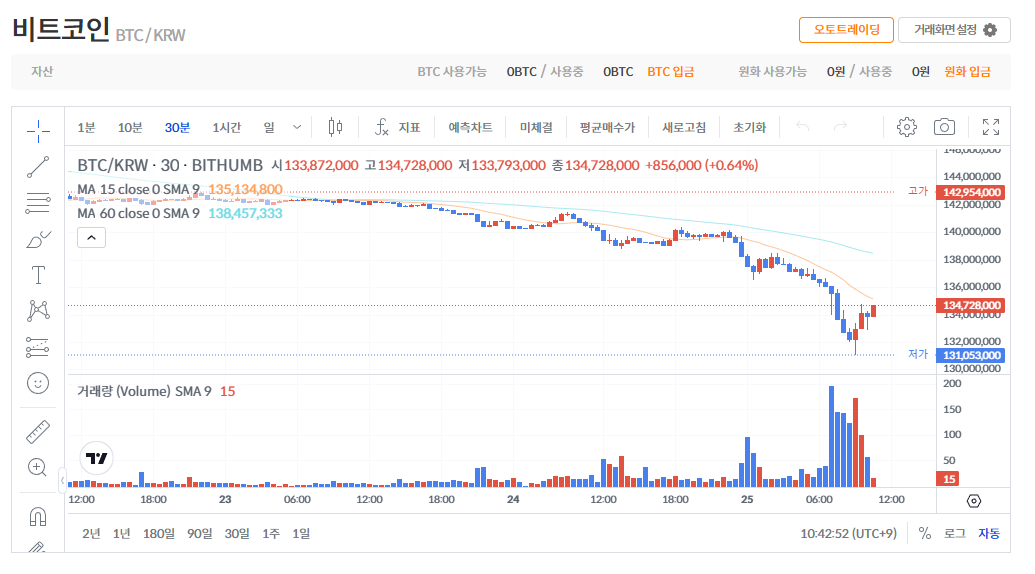Select the trend line drawing tool
1035x574 pixels.
tap(38, 167)
